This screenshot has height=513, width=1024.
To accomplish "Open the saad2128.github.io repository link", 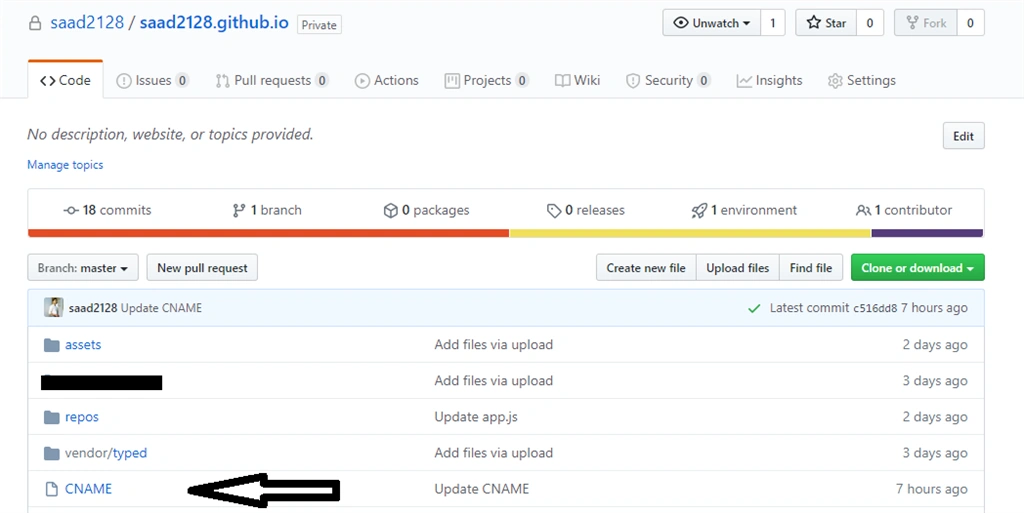I will [x=214, y=23].
